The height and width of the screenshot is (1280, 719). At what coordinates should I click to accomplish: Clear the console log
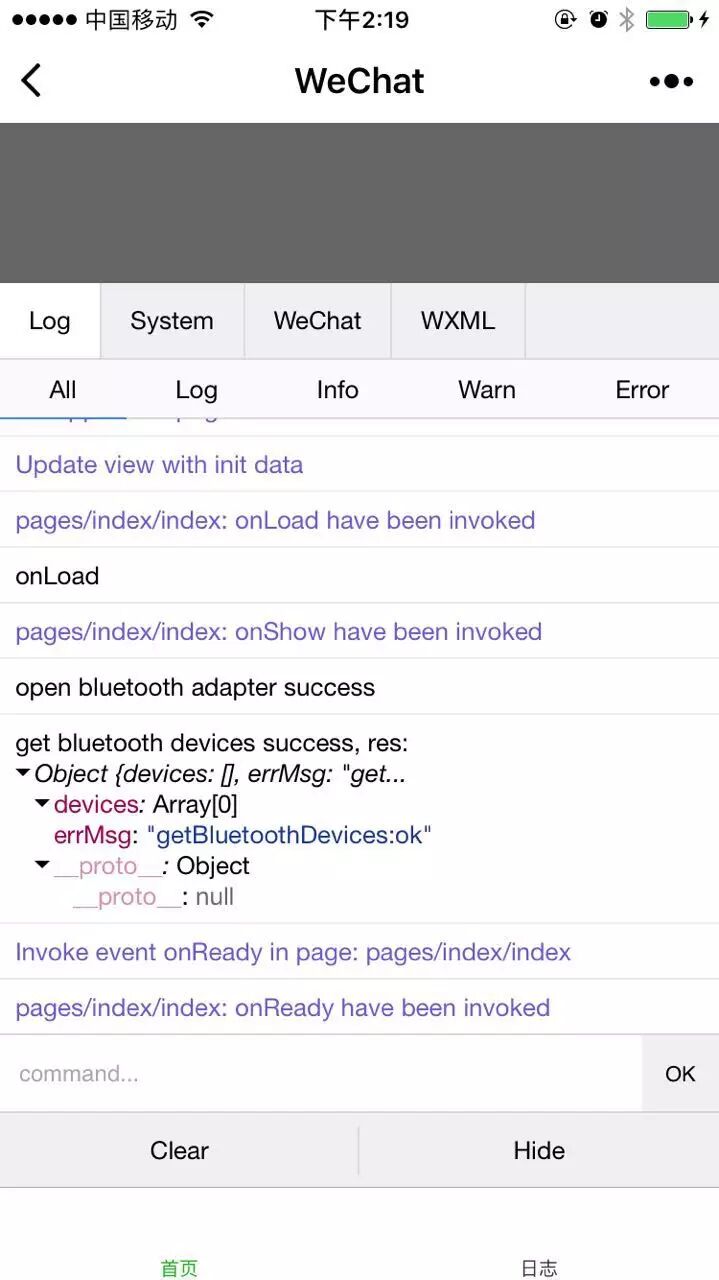tap(179, 1150)
